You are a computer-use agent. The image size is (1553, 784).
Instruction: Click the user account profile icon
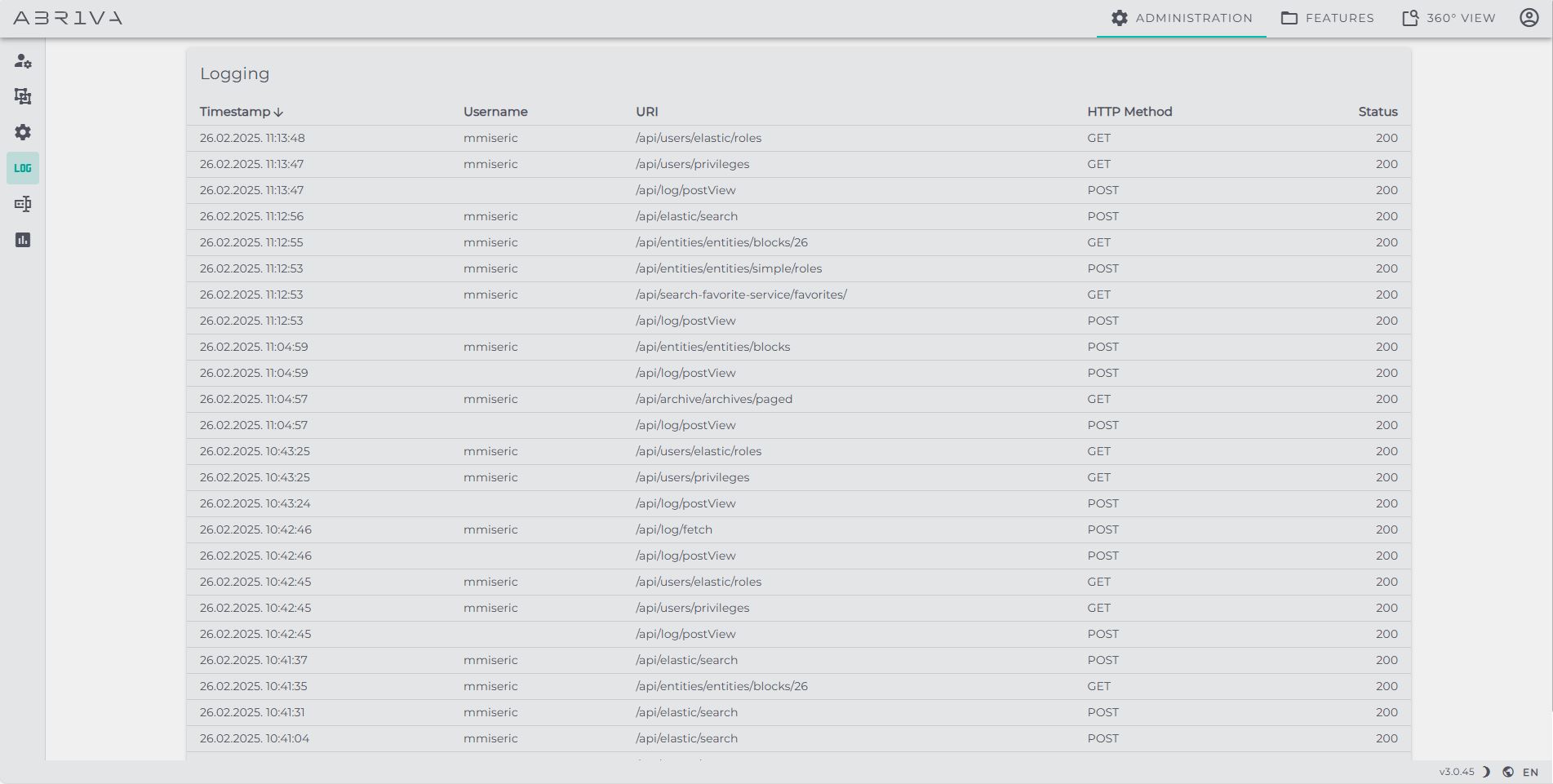[1529, 18]
